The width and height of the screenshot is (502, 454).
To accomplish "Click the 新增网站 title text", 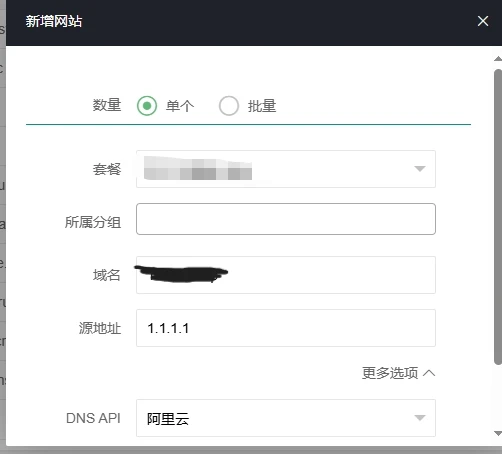I will point(54,21).
